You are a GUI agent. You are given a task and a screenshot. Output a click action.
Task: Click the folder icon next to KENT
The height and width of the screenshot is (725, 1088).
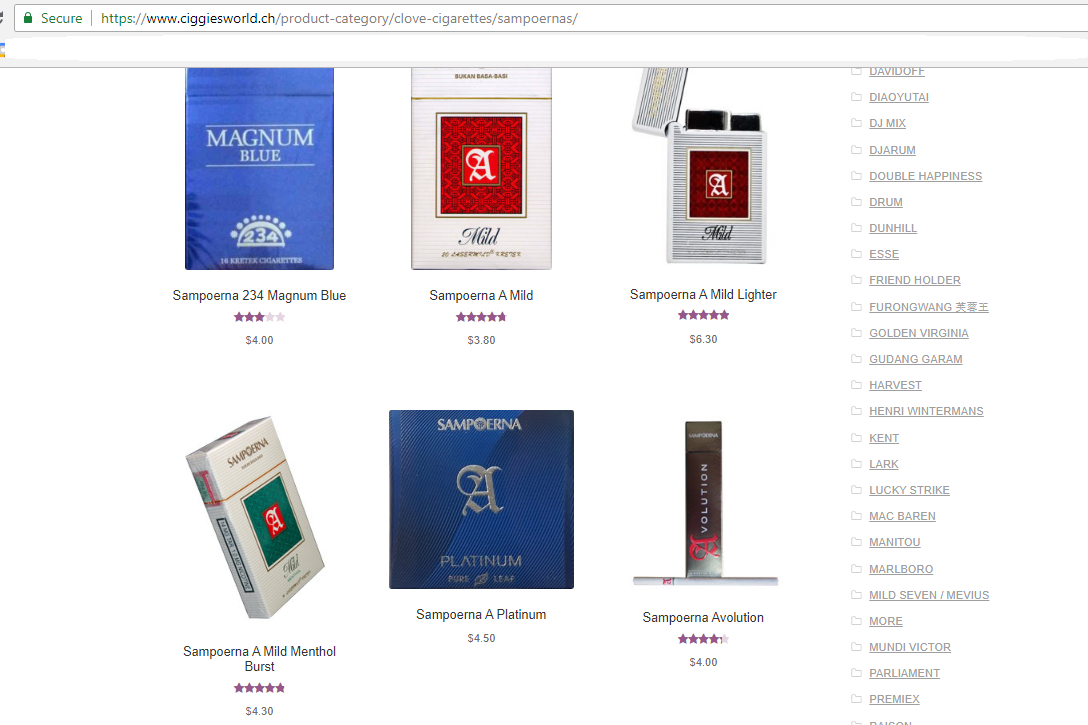pos(856,438)
